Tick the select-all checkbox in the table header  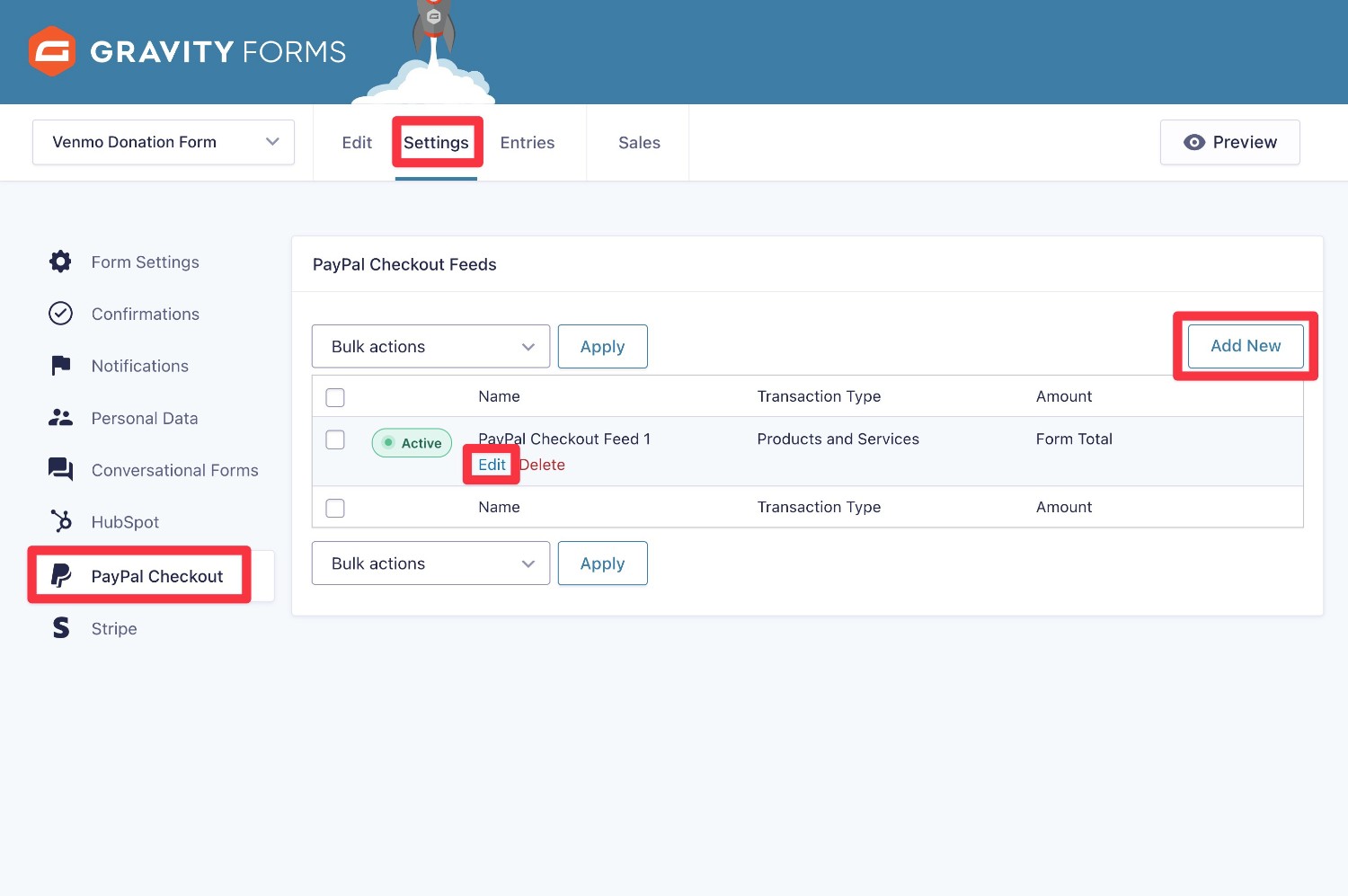(x=335, y=397)
